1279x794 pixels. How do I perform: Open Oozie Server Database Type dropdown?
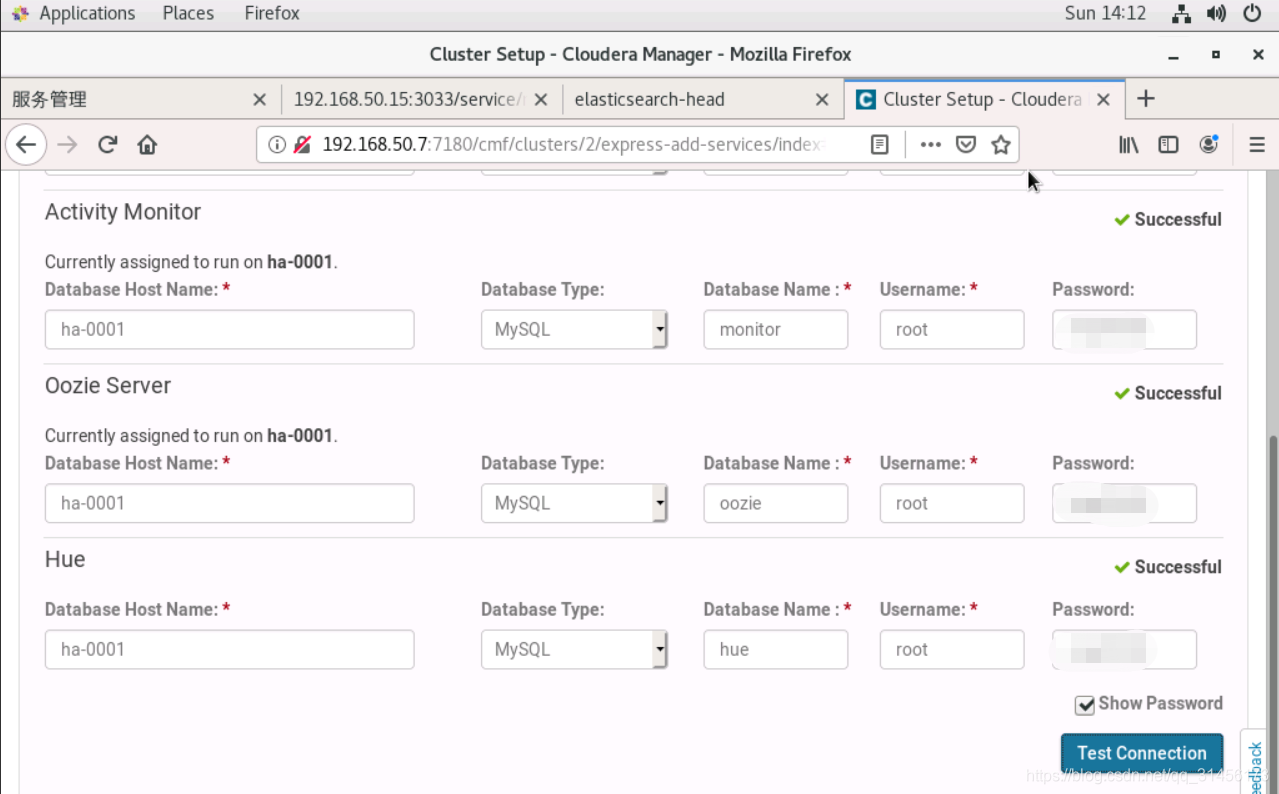(574, 503)
